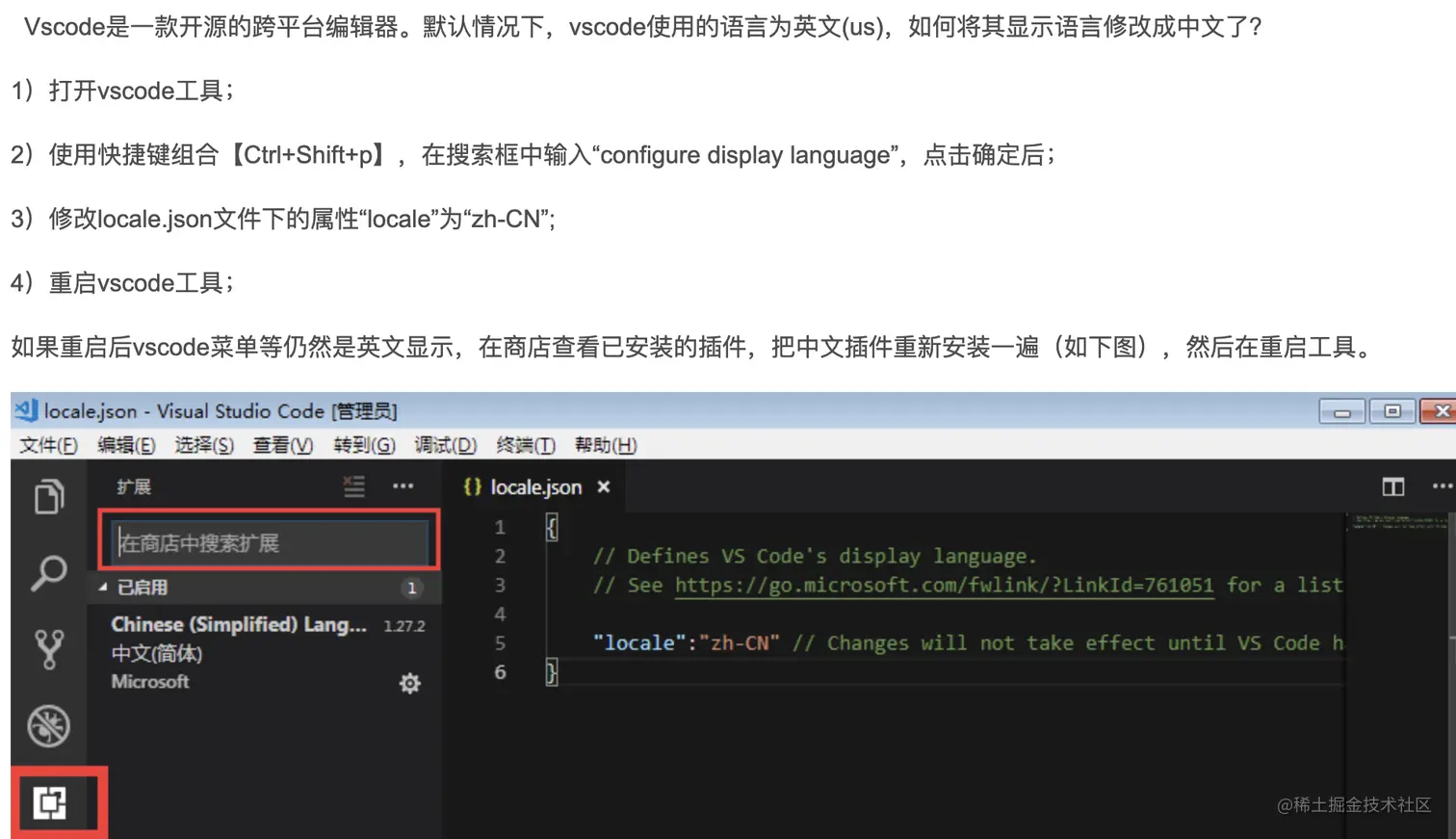This screenshot has width=1456, height=839.
Task: Open the 帮助(H) menu
Action: click(606, 445)
